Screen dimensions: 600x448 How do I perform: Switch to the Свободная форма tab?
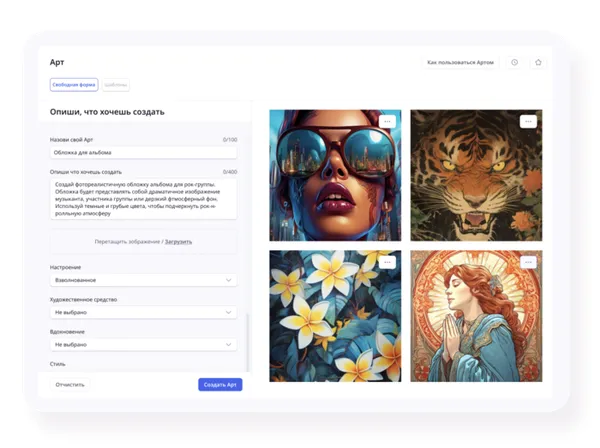tap(74, 85)
